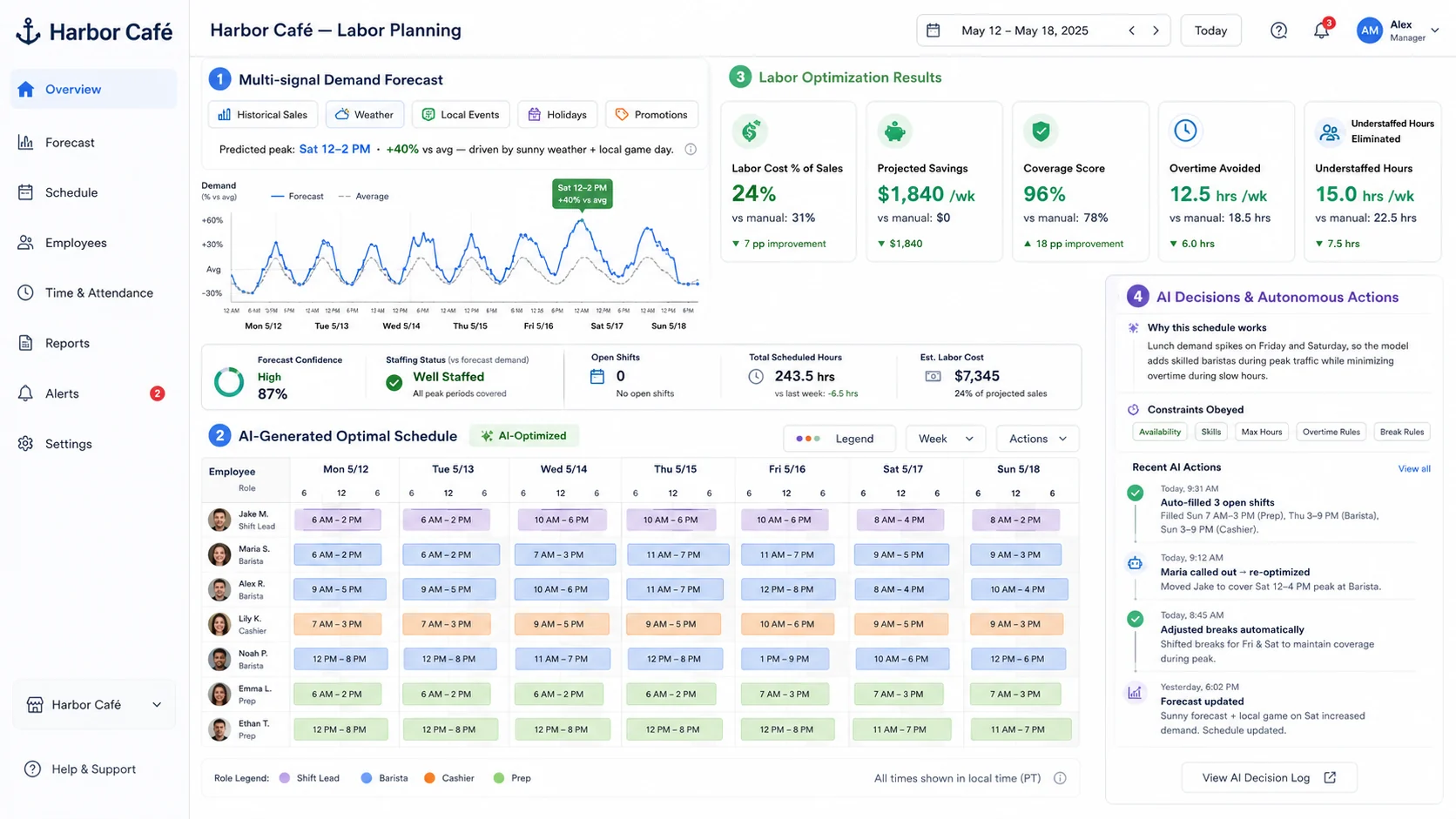Viewport: 1456px width, 819px height.
Task: Open the Actions dropdown
Action: [x=1038, y=439]
